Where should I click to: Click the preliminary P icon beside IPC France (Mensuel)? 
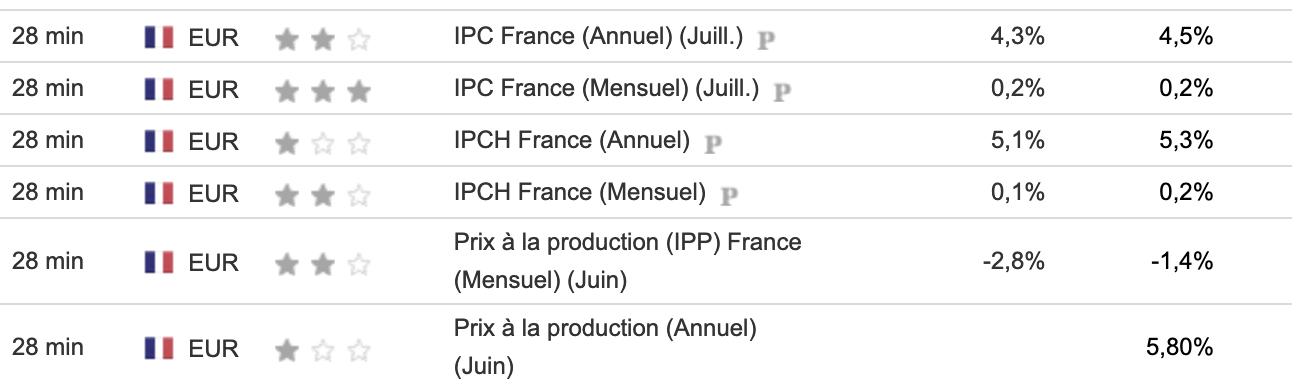(783, 92)
